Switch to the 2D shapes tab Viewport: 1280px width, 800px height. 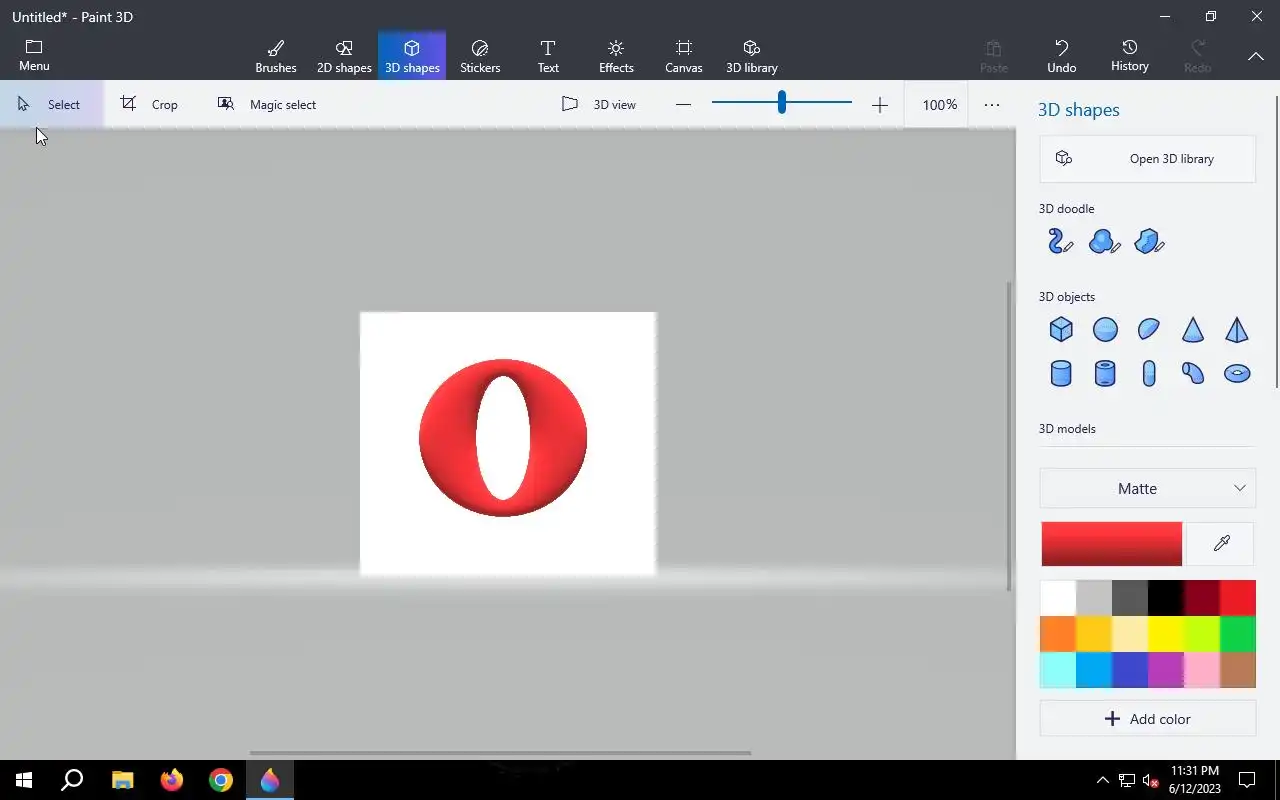[344, 56]
